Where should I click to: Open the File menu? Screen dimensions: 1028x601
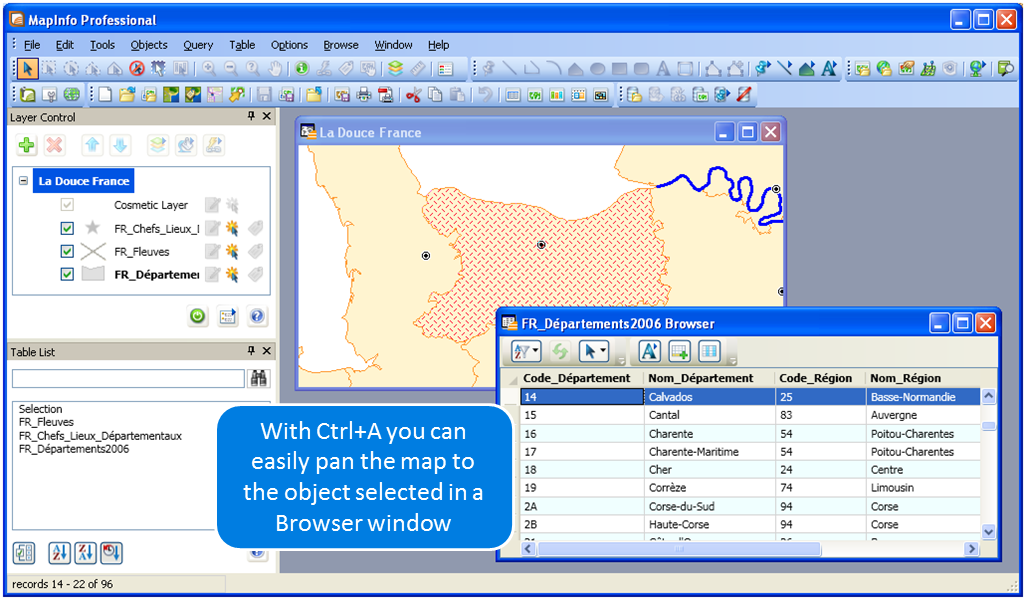[32, 45]
